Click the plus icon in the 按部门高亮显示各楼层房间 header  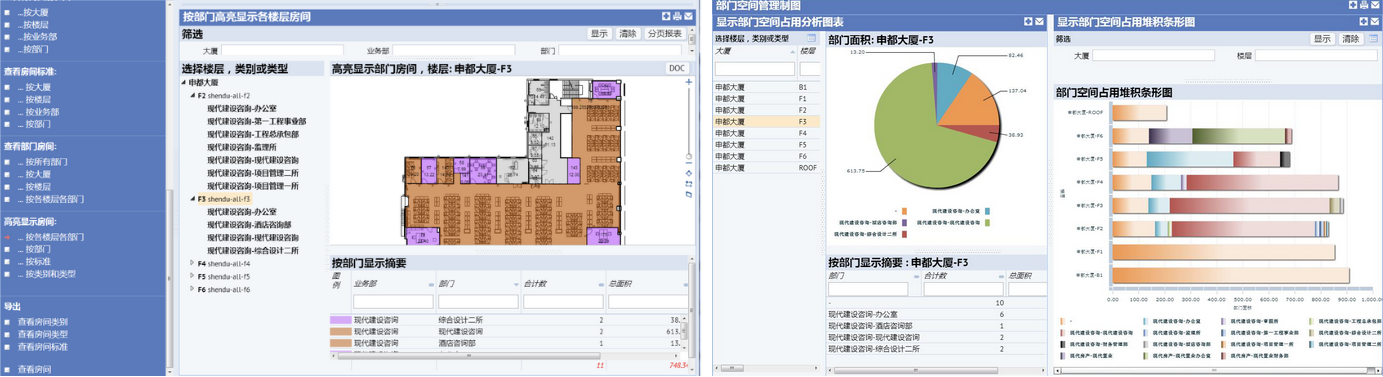[x=666, y=16]
